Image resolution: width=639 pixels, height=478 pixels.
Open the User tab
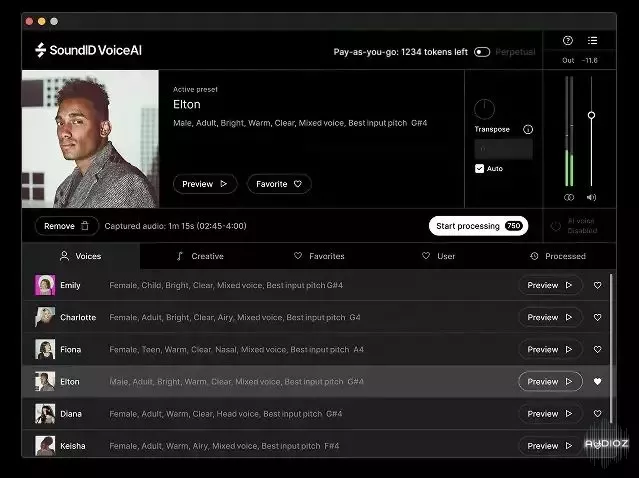pos(438,256)
